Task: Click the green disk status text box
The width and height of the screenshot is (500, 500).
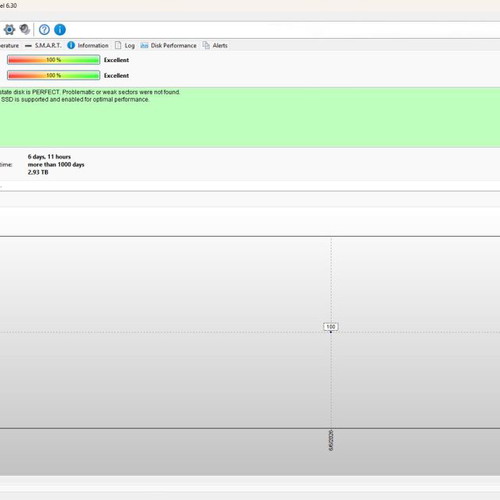Action: point(250,117)
